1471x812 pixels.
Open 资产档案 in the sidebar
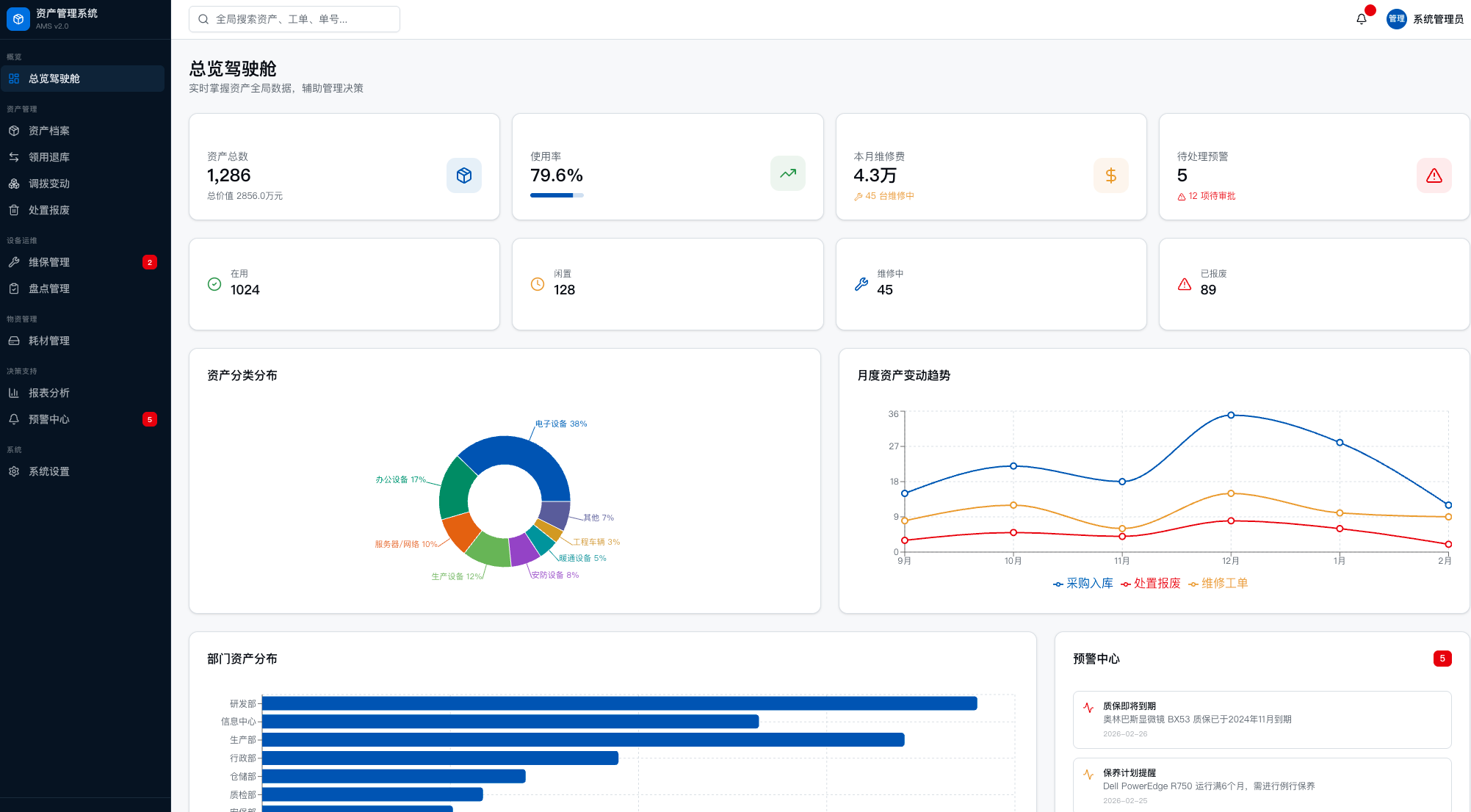coord(49,131)
